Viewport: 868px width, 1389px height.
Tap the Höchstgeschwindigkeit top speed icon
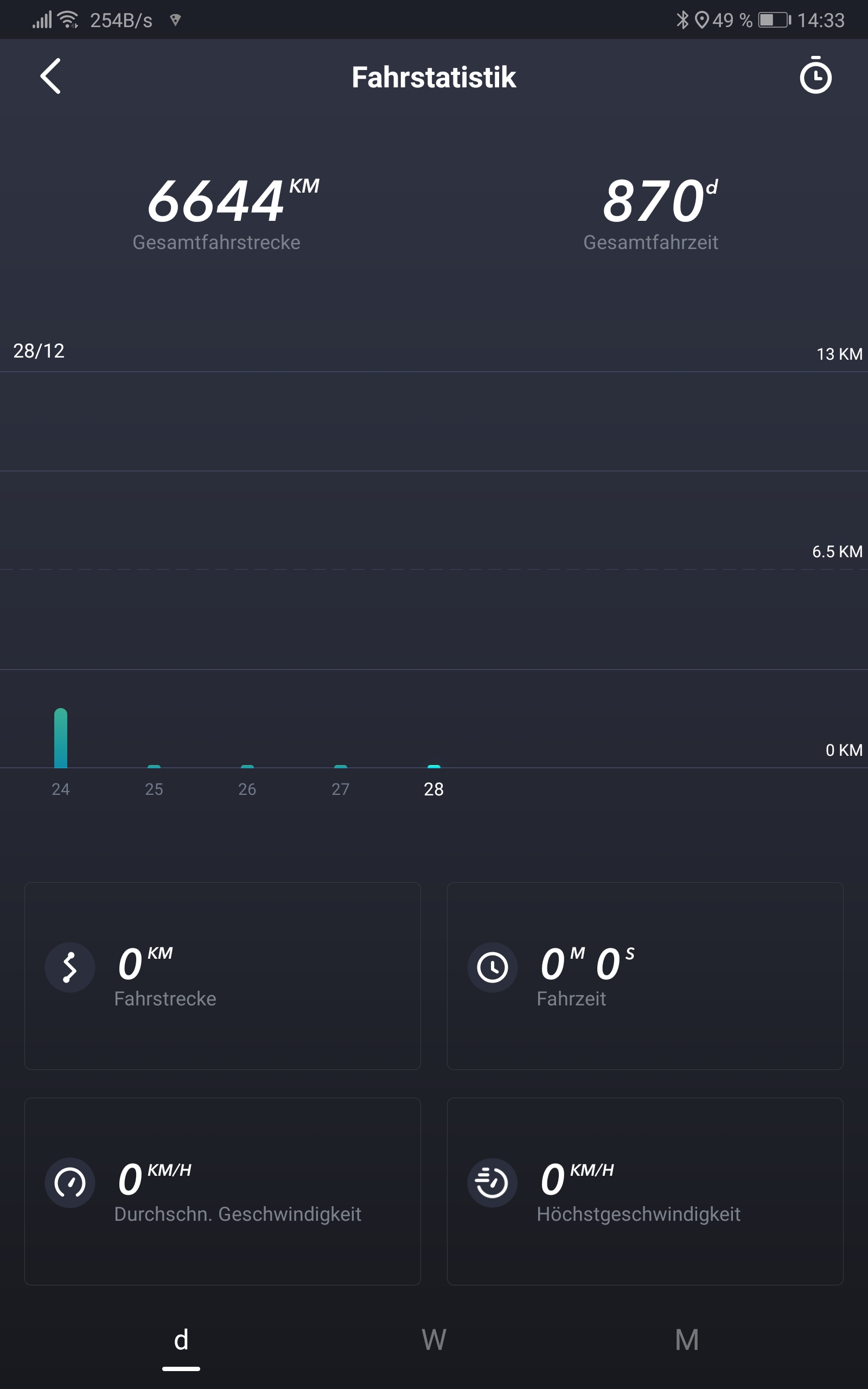pyautogui.click(x=493, y=1183)
